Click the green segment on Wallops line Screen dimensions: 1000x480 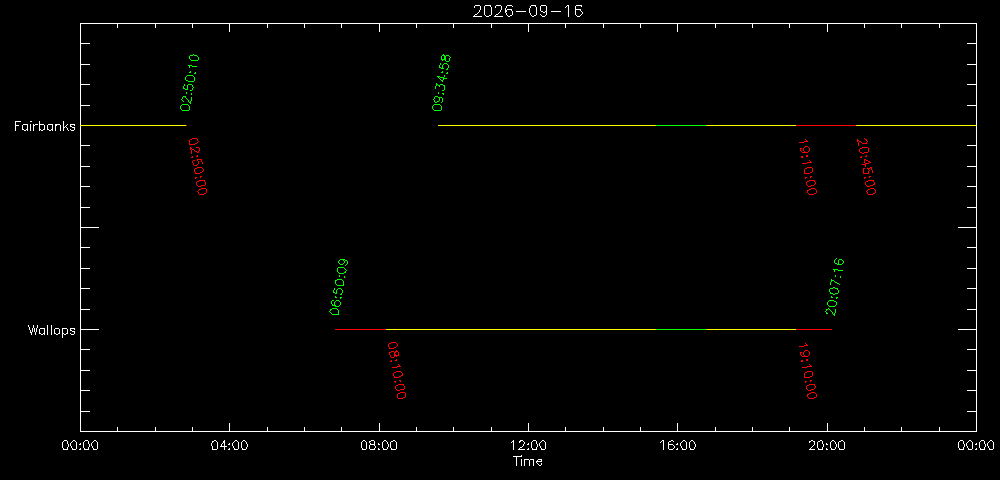[680, 330]
